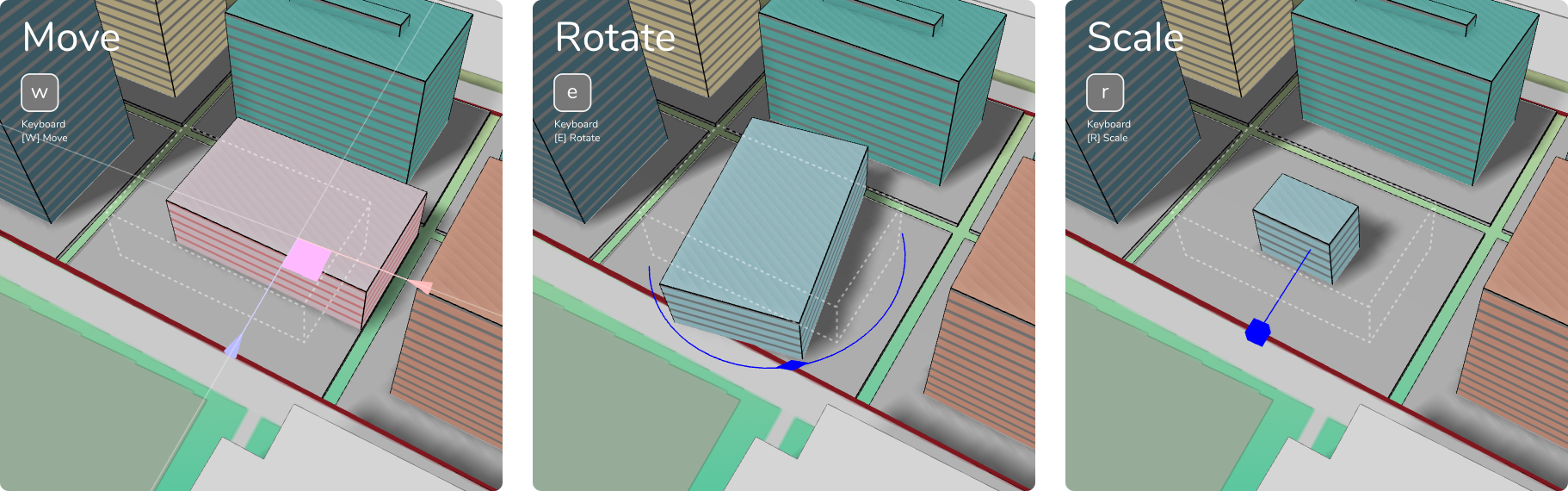Click the '[R] Scale' keyboard label

[1107, 138]
